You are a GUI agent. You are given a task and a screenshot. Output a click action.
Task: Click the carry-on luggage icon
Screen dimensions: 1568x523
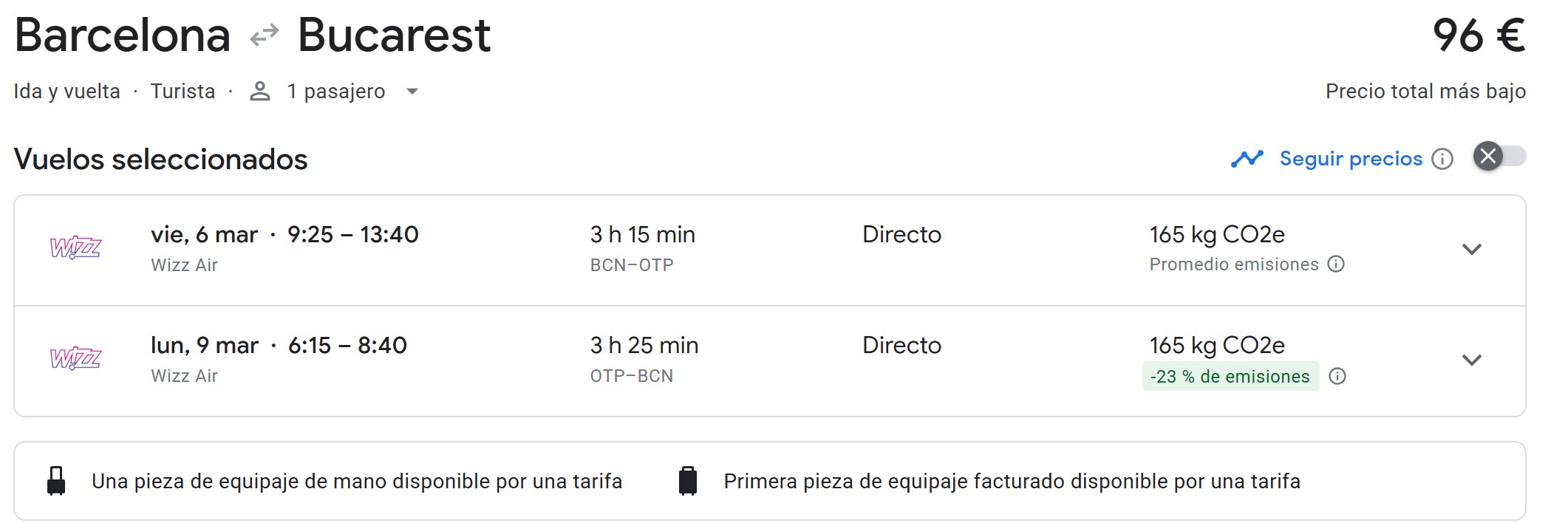pos(56,481)
